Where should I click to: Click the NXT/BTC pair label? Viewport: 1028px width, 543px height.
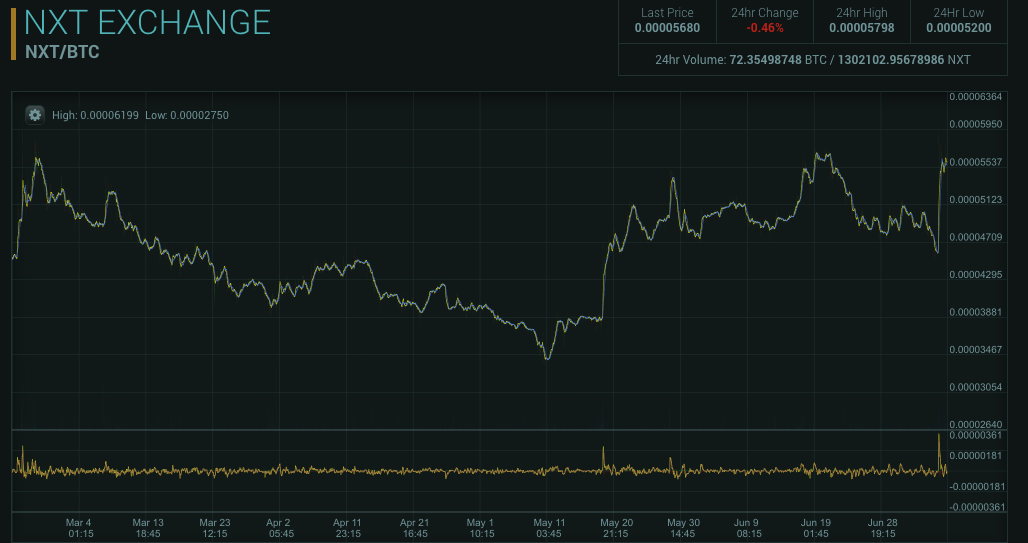(x=62, y=52)
